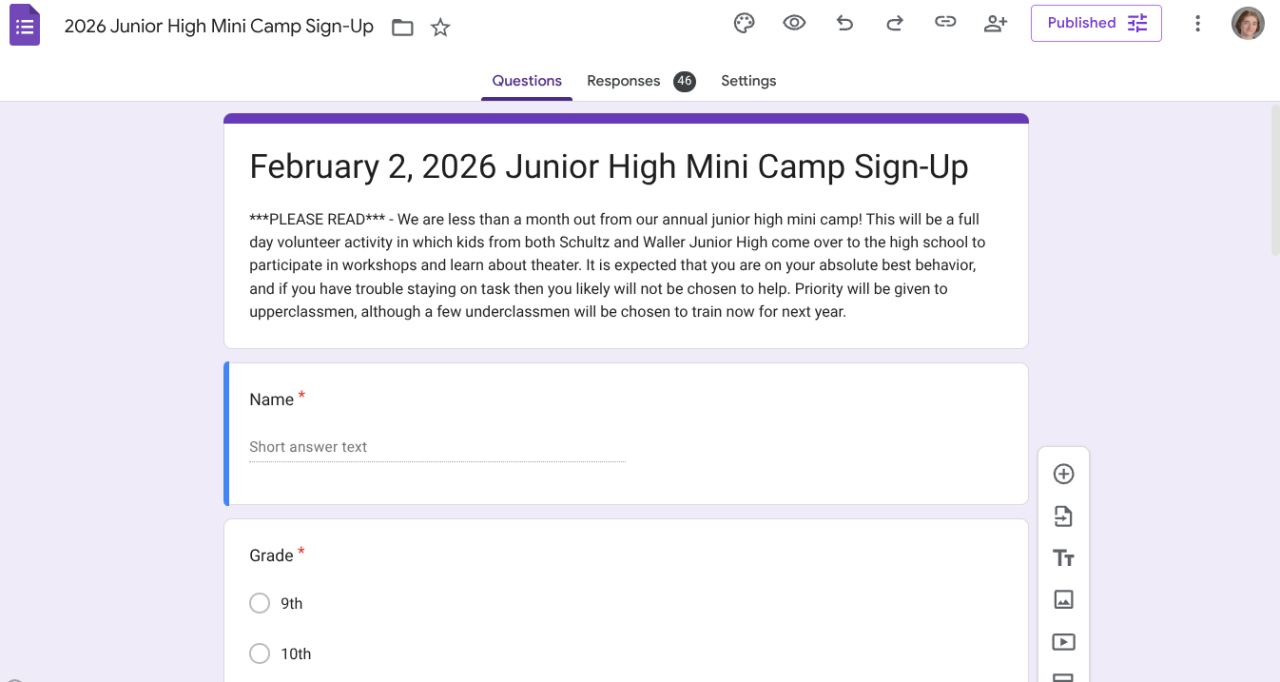The image size is (1280, 682).
Task: Add collaborators with person-plus icon
Action: point(995,23)
